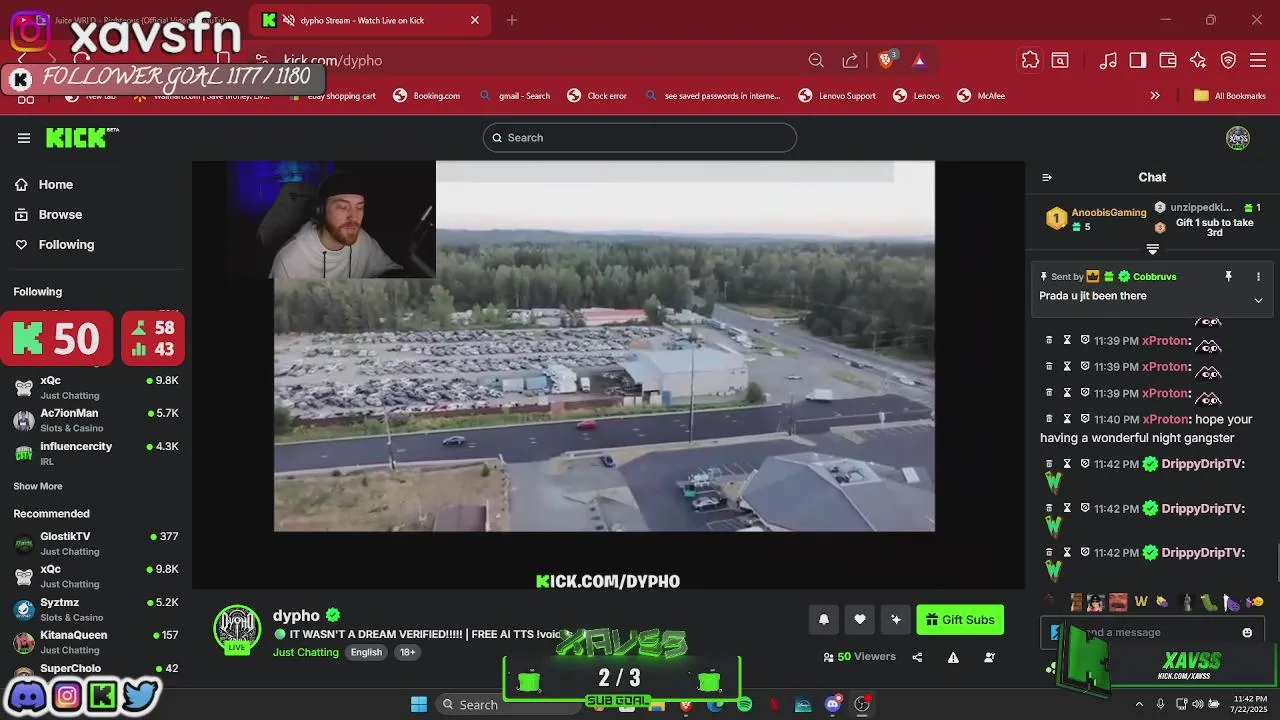This screenshot has width=1280, height=720.
Task: Open the tab search toolbar icon
Action: [x=1060, y=61]
